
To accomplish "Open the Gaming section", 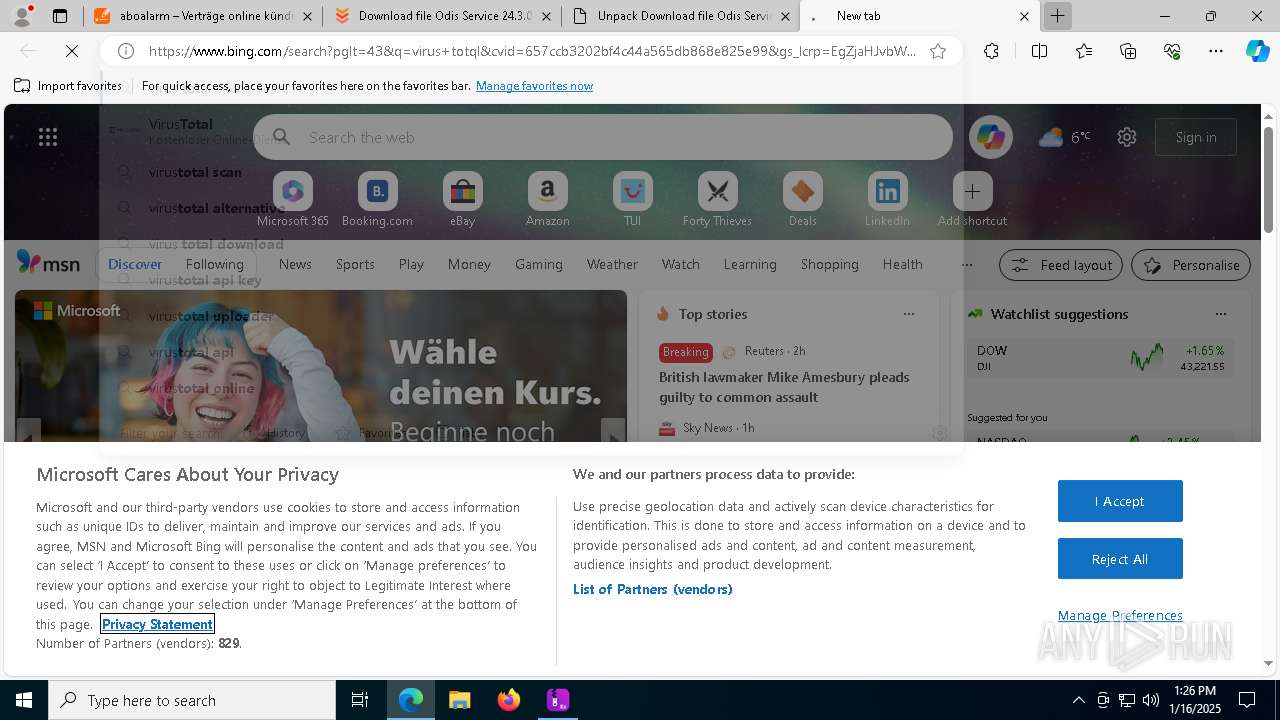I will tap(539, 264).
